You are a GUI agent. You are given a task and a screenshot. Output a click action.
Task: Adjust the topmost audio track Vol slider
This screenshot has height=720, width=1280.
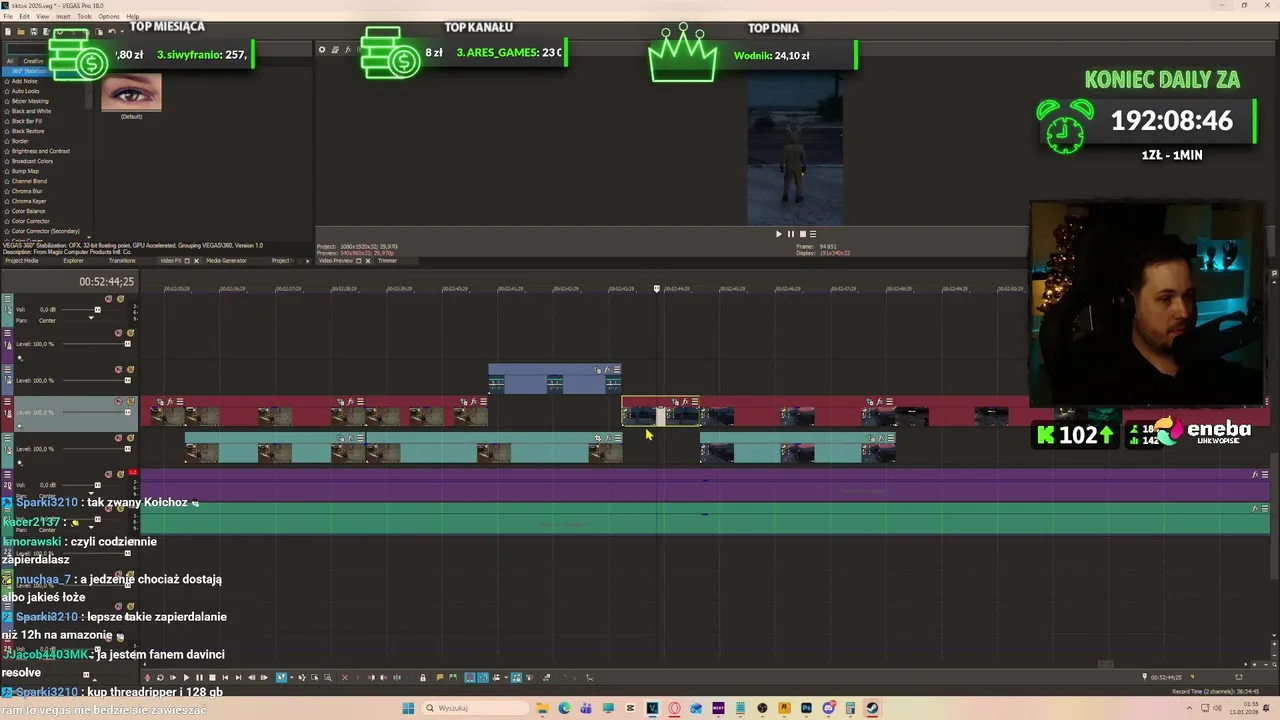click(98, 310)
